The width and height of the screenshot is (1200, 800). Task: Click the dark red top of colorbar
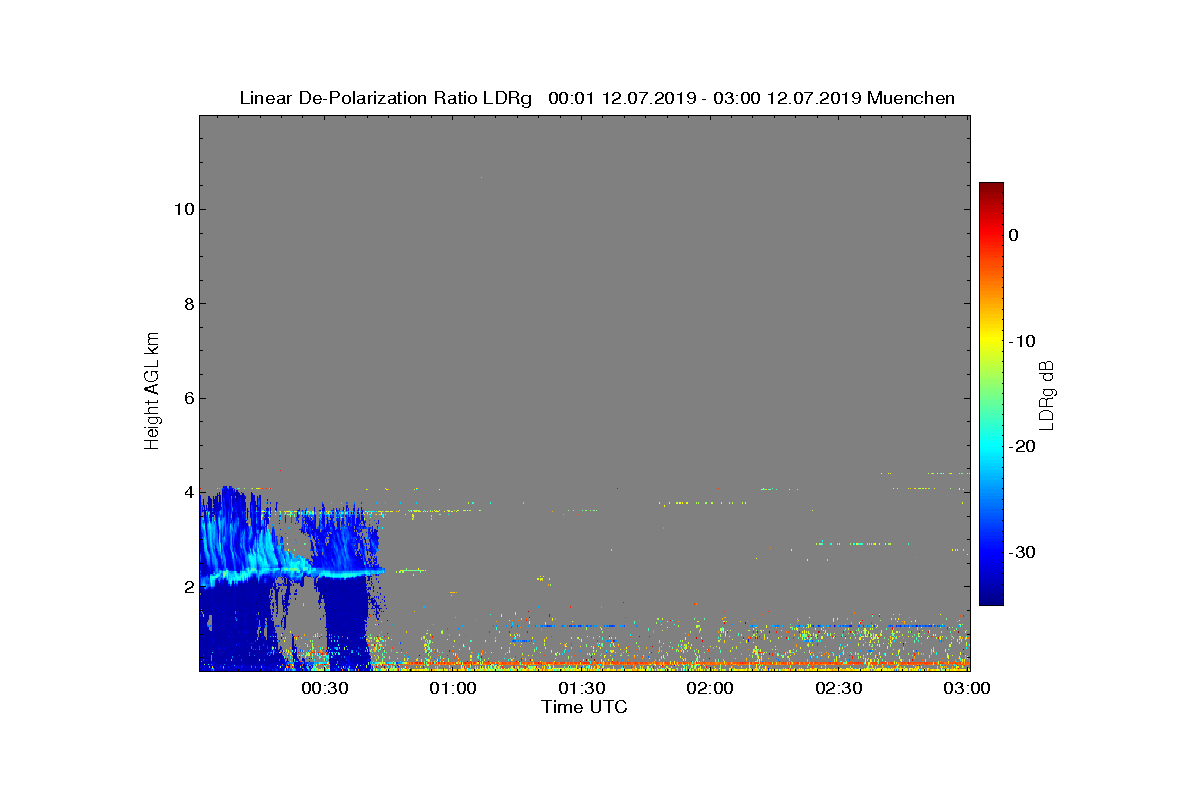(x=991, y=188)
